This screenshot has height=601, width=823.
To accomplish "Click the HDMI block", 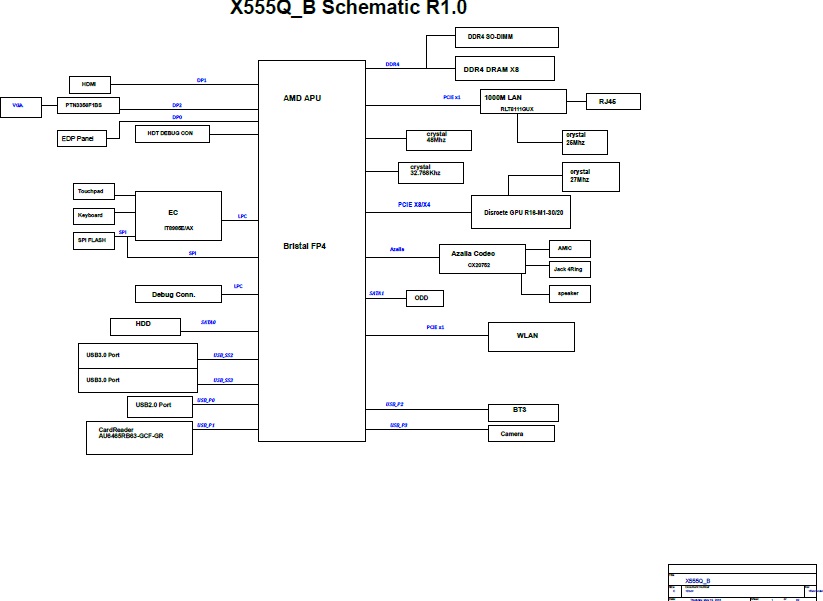I will 90,84.
